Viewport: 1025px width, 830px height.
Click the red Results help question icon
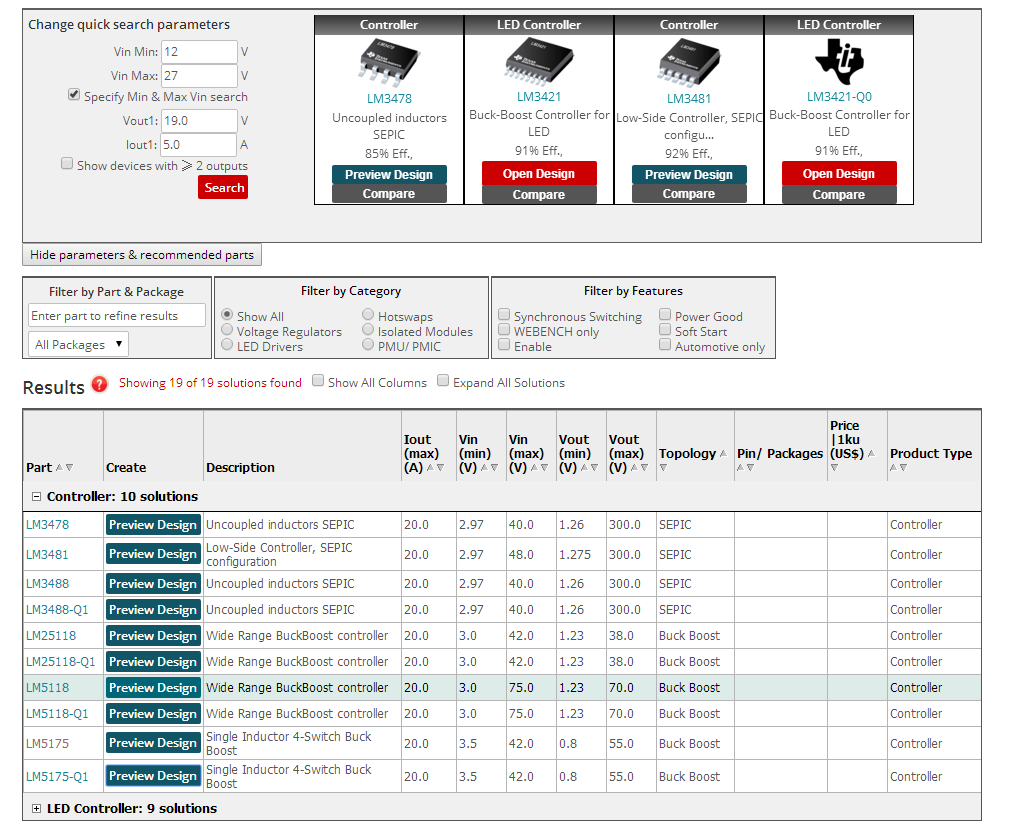tap(99, 384)
